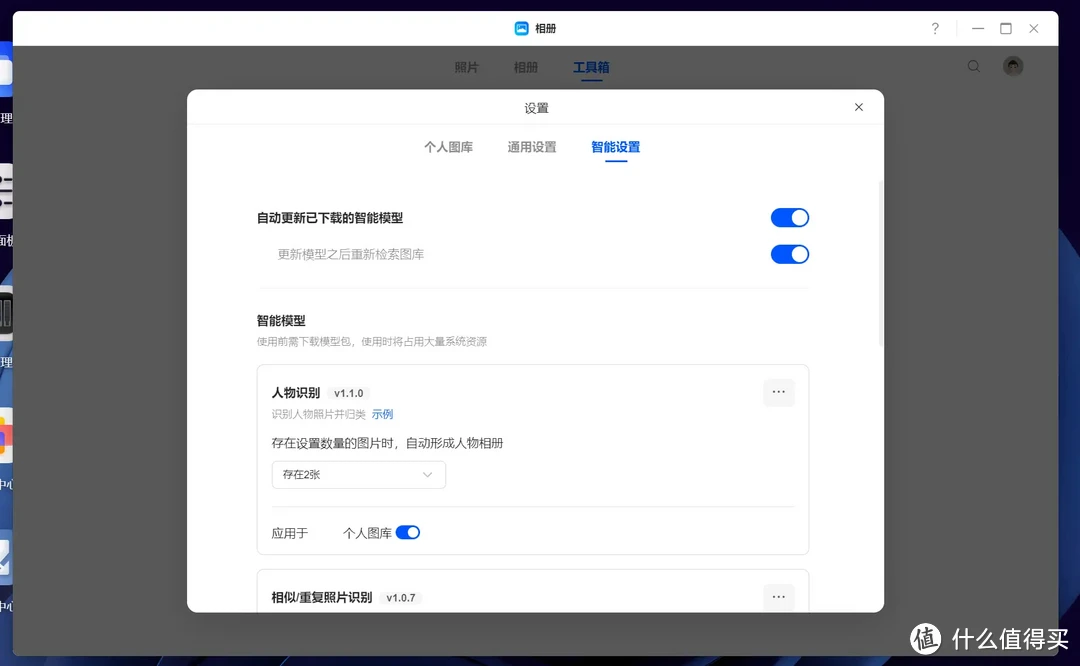The height and width of the screenshot is (666, 1080).
Task: Turn off 更新模型之后重新检索图库
Action: click(x=790, y=254)
